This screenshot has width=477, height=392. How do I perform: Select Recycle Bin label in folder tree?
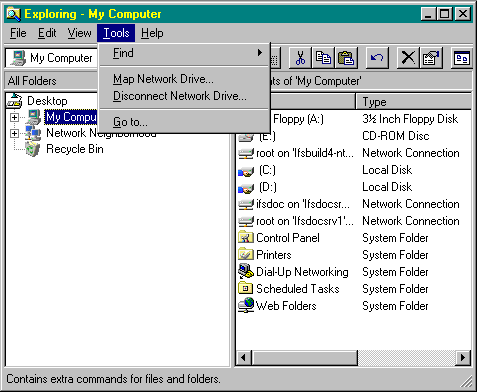point(75,149)
